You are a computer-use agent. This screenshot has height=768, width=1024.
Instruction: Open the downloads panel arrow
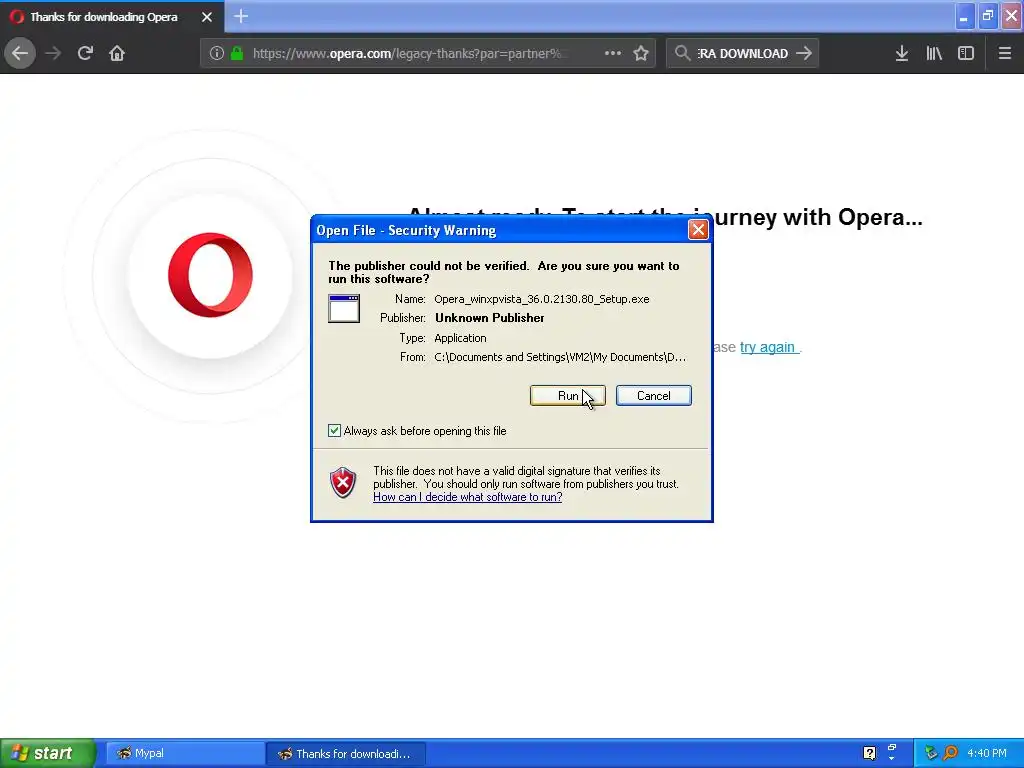[x=902, y=53]
